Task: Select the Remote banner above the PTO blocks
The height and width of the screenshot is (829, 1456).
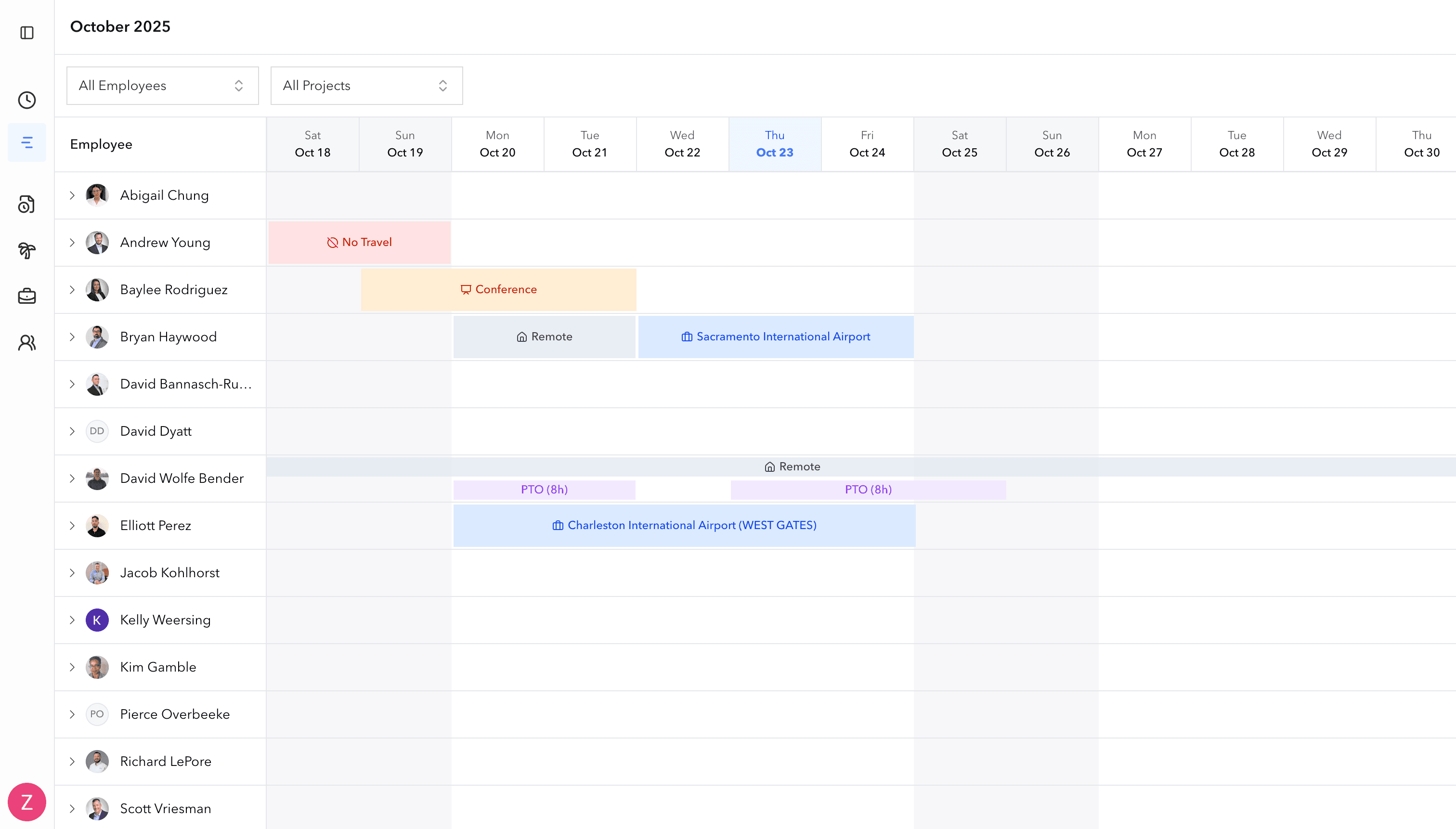Action: (793, 466)
